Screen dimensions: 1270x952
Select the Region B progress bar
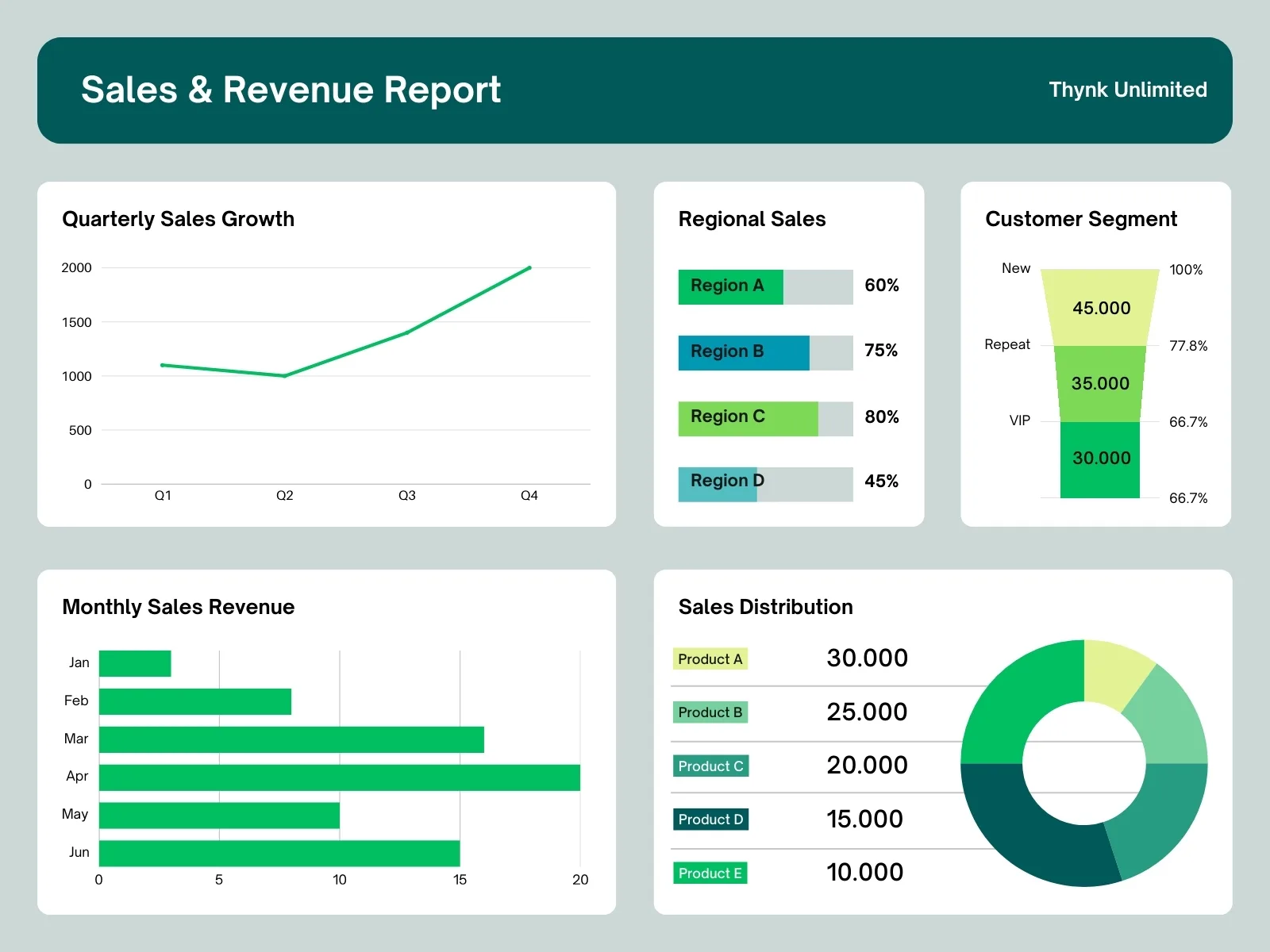click(765, 352)
